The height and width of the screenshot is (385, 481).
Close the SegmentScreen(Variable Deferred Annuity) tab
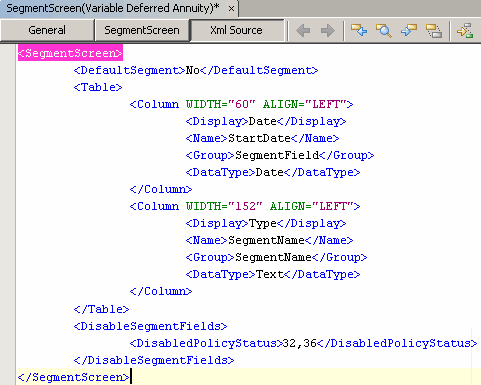tap(231, 9)
